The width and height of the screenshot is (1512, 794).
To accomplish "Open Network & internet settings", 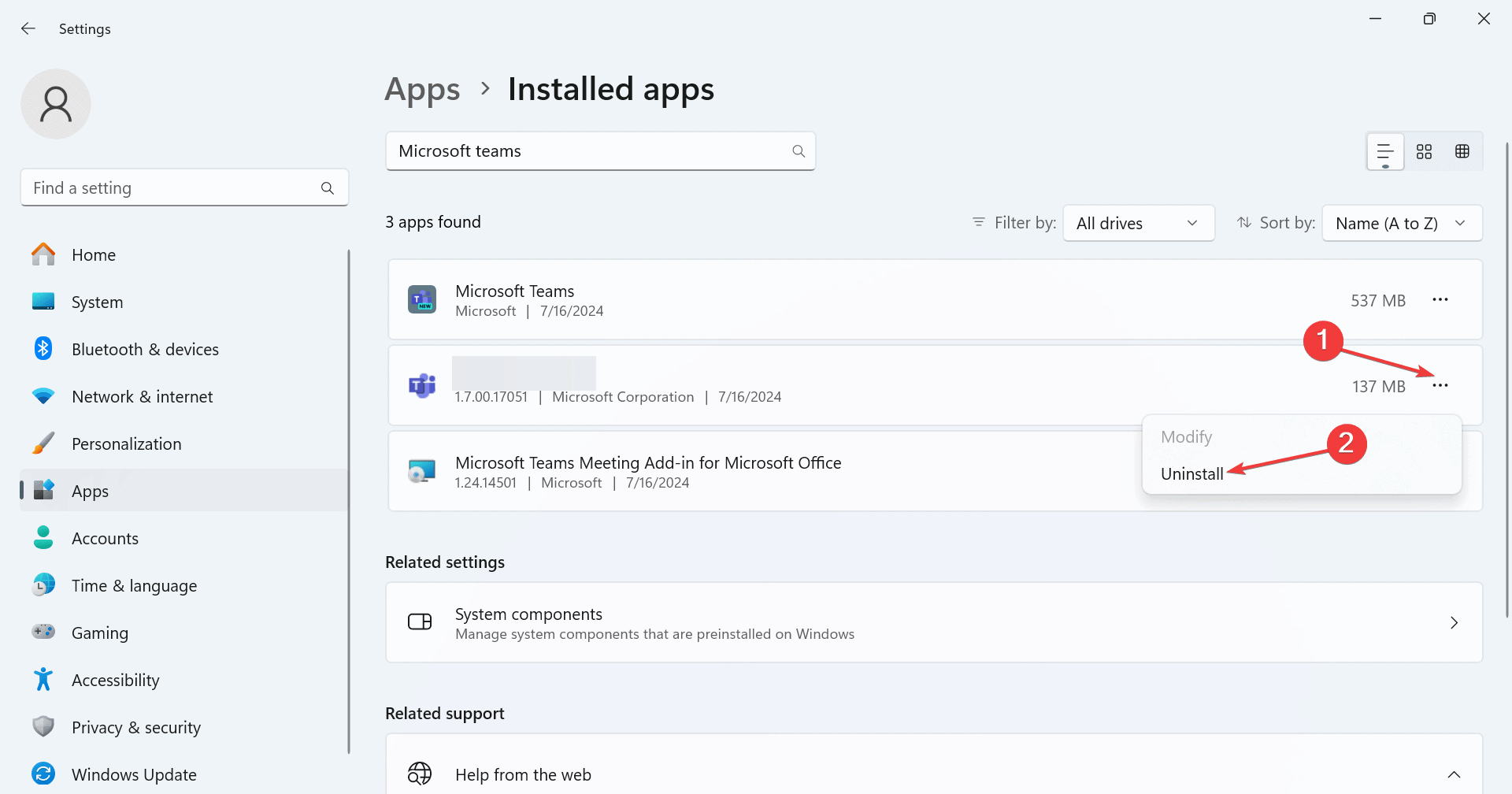I will point(185,396).
